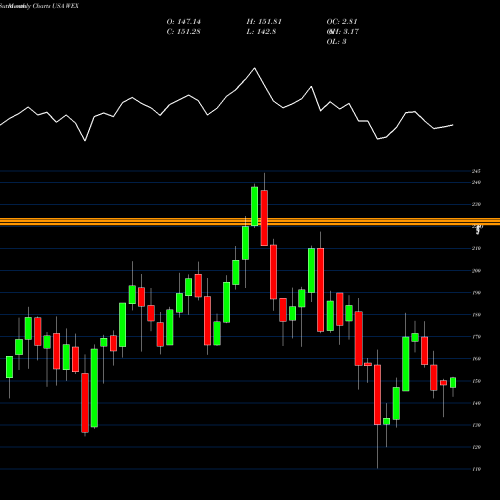Click the 160 price axis label
The width and height of the screenshot is (500, 500).
[476, 359]
